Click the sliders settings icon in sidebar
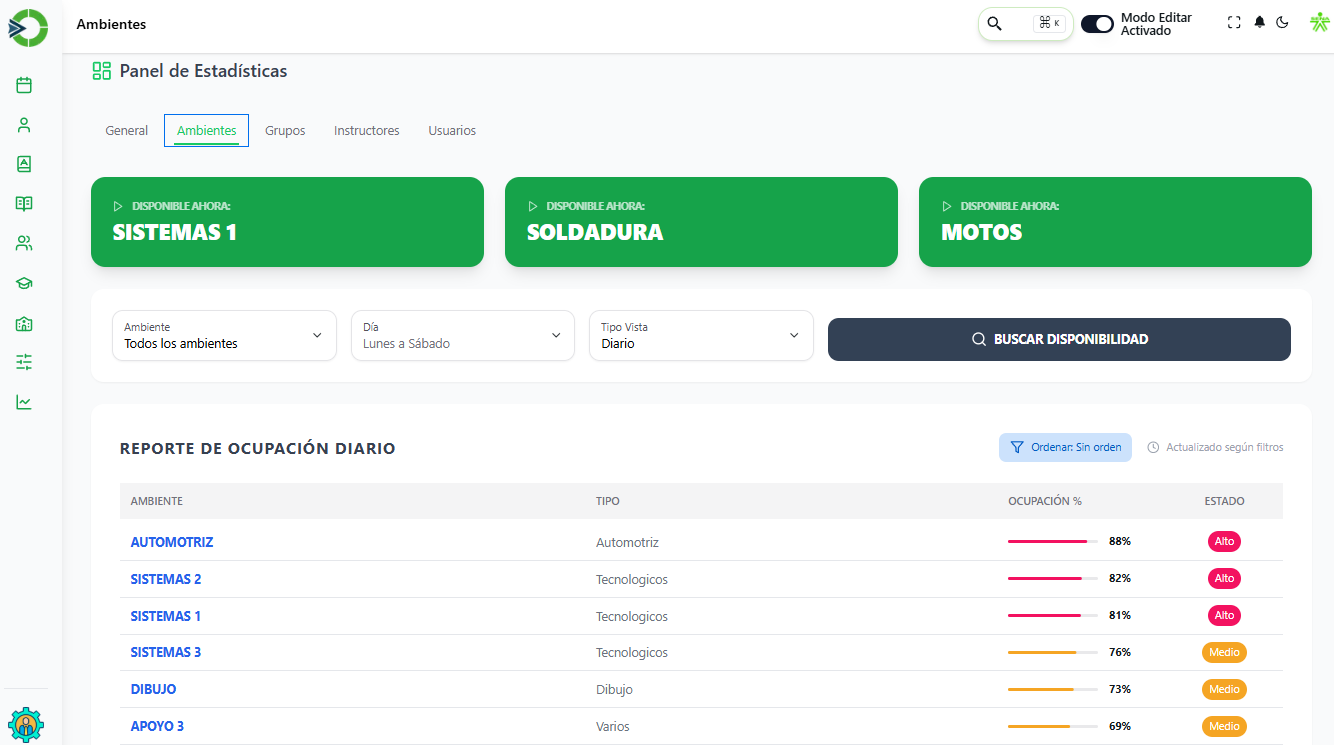The image size is (1334, 745). pyautogui.click(x=24, y=362)
